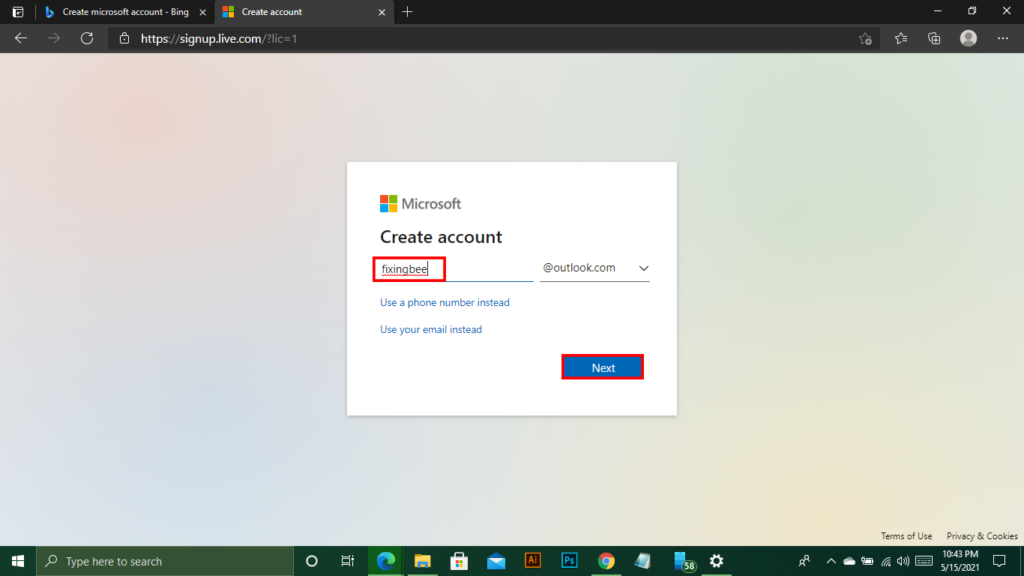The image size is (1024, 576).
Task: Open Microsoft Edge from taskbar
Action: [x=385, y=561]
